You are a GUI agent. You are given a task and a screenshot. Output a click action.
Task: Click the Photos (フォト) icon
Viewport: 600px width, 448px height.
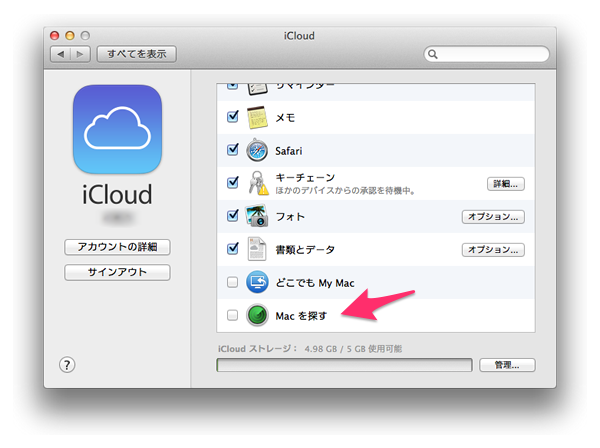tap(257, 216)
